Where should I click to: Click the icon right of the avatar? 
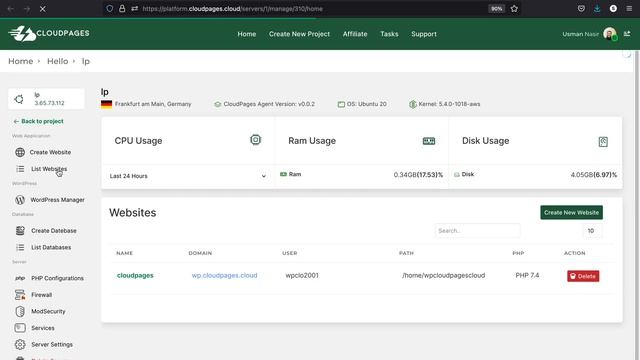(627, 34)
